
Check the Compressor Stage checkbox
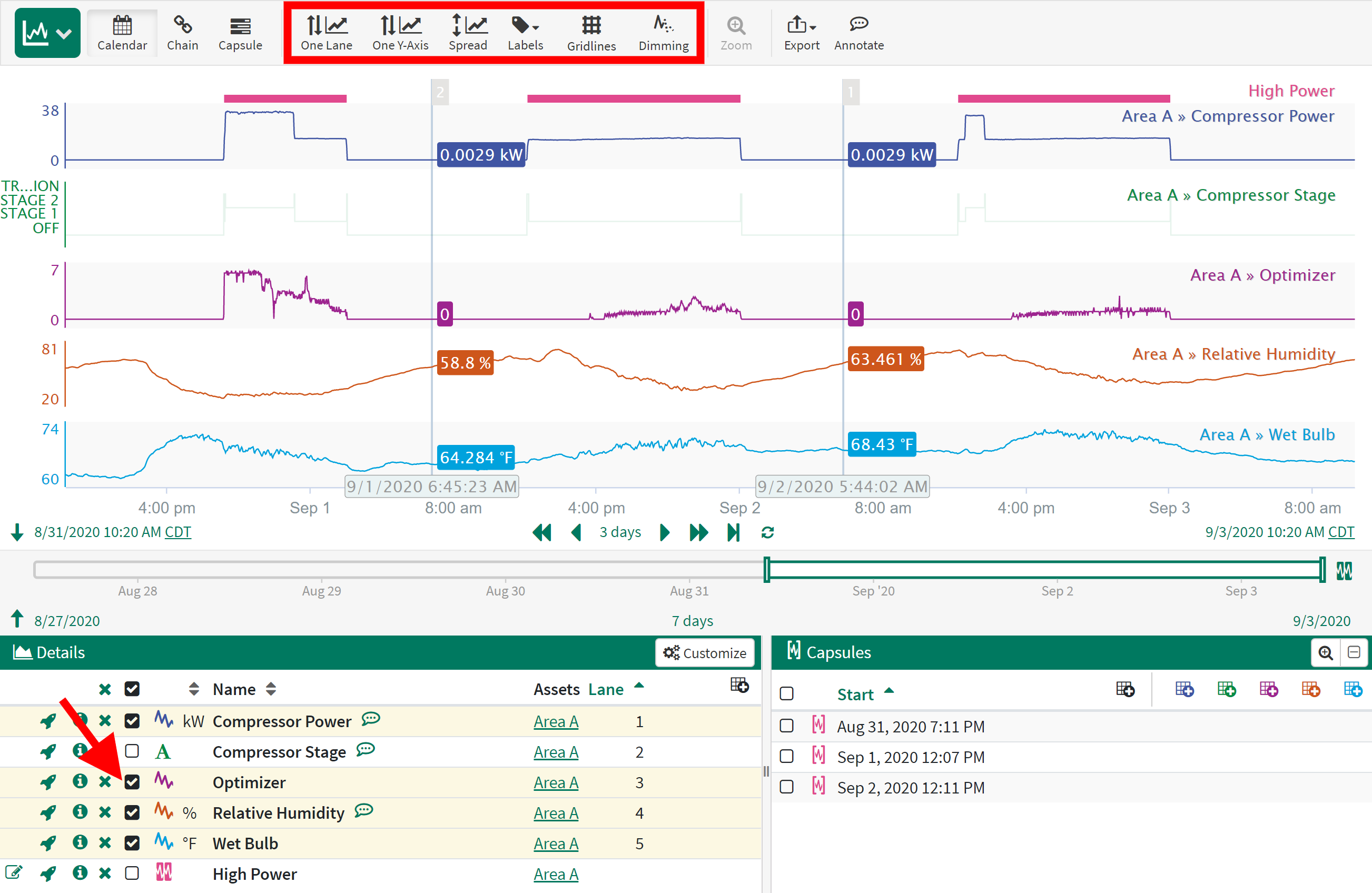coord(132,751)
